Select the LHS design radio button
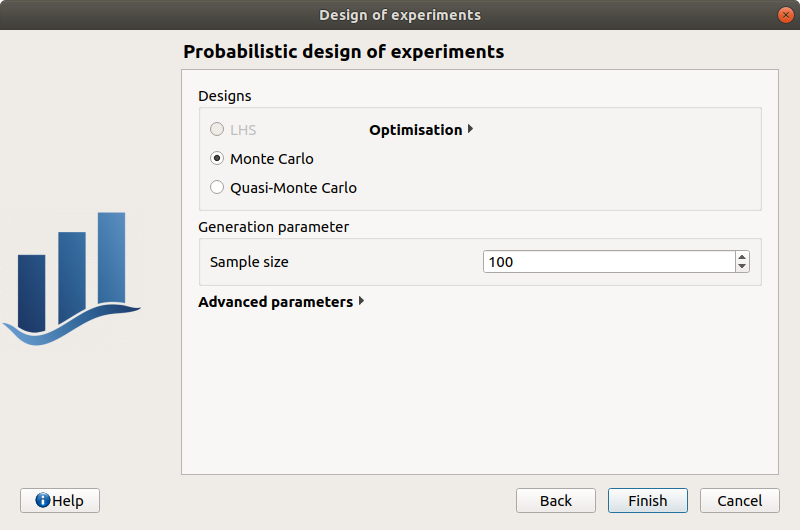 coord(217,130)
